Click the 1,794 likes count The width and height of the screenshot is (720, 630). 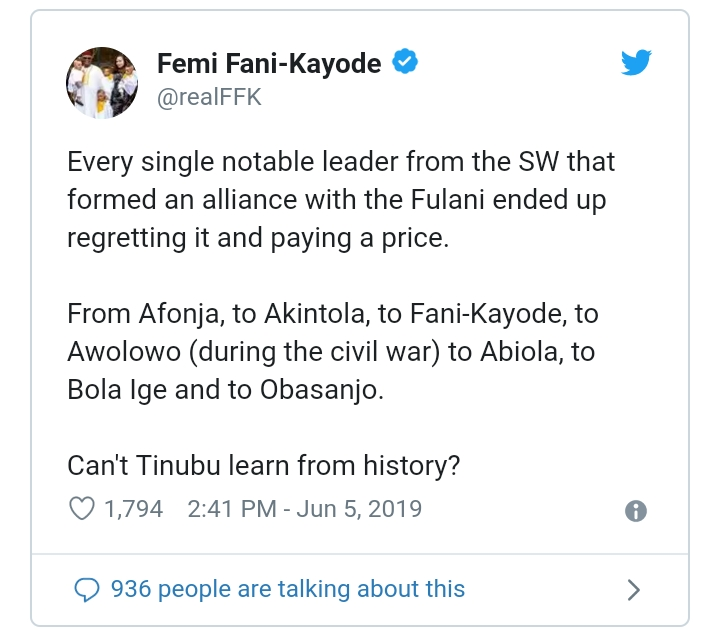(x=133, y=509)
